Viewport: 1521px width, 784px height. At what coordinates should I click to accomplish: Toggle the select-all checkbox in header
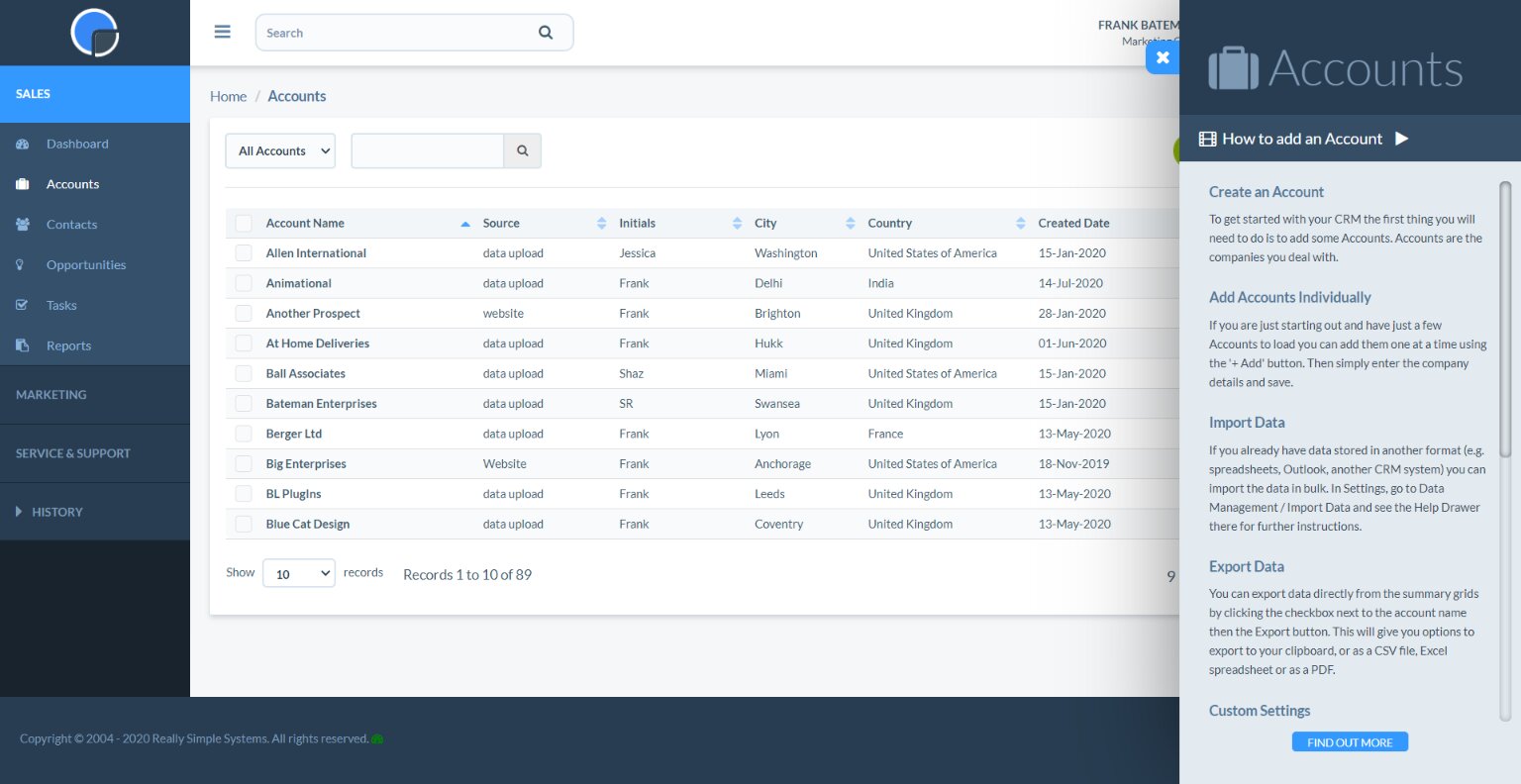tap(244, 224)
